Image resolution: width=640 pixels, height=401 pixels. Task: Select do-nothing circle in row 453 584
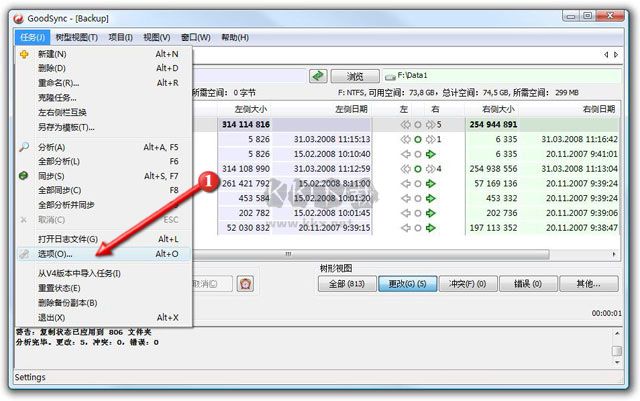(x=418, y=198)
